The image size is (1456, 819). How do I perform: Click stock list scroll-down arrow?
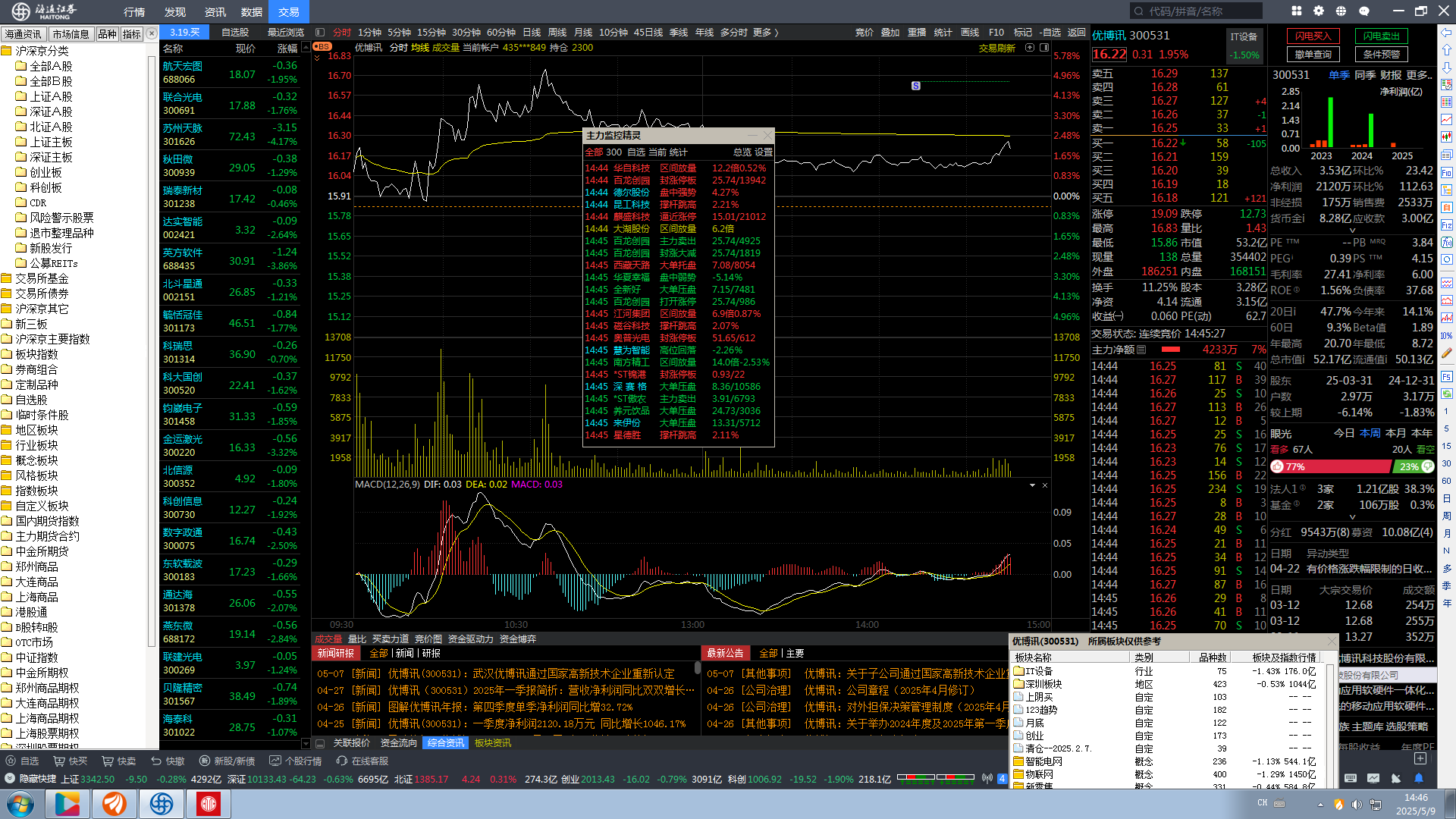(306, 743)
